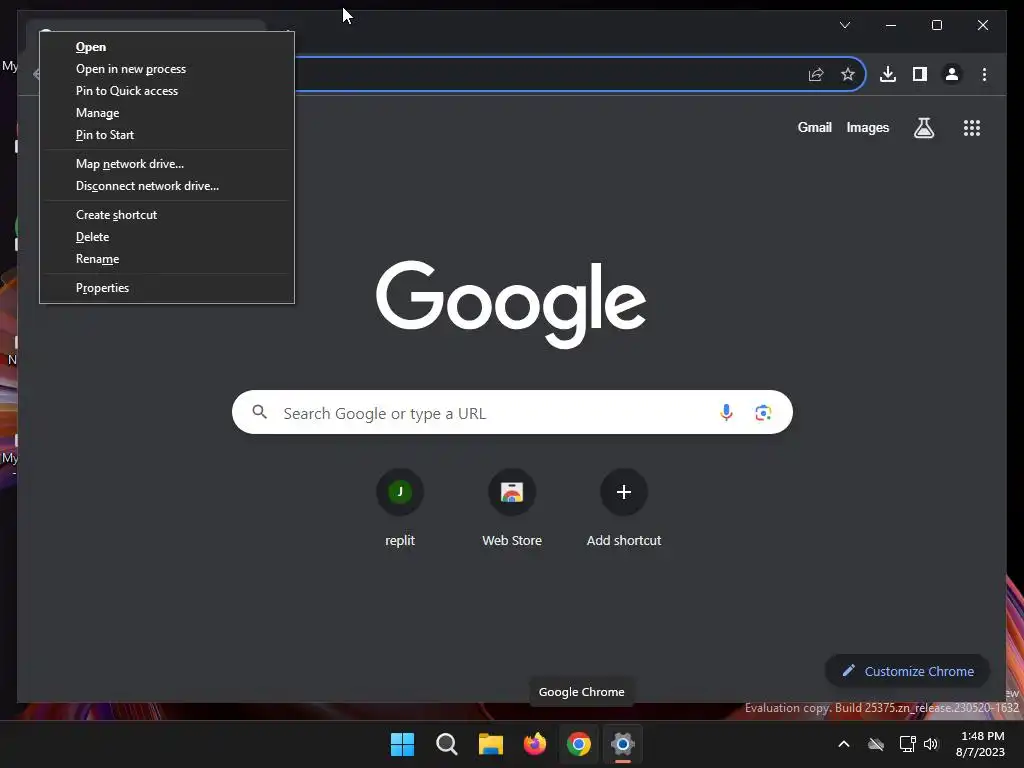The image size is (1024, 768).
Task: Click the share page icon in address bar
Action: pyautogui.click(x=816, y=74)
